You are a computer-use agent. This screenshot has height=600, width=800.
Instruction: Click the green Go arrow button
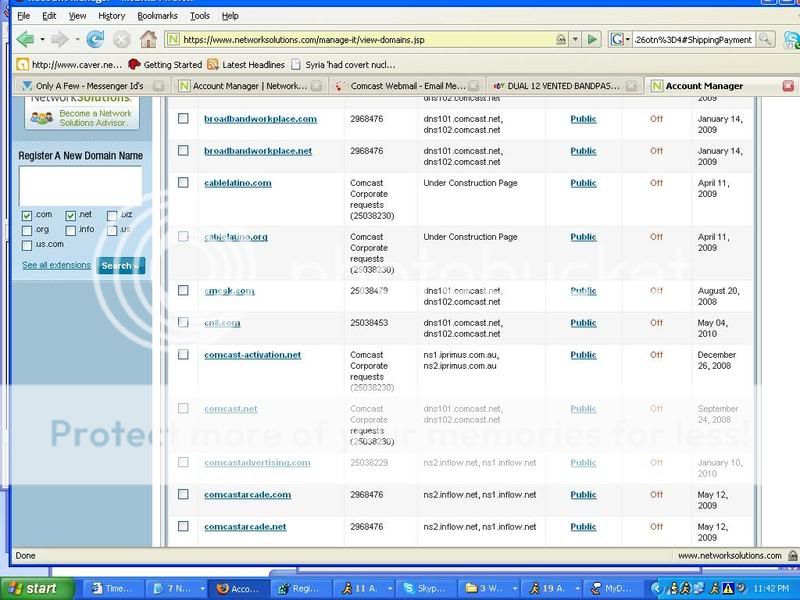tap(592, 39)
